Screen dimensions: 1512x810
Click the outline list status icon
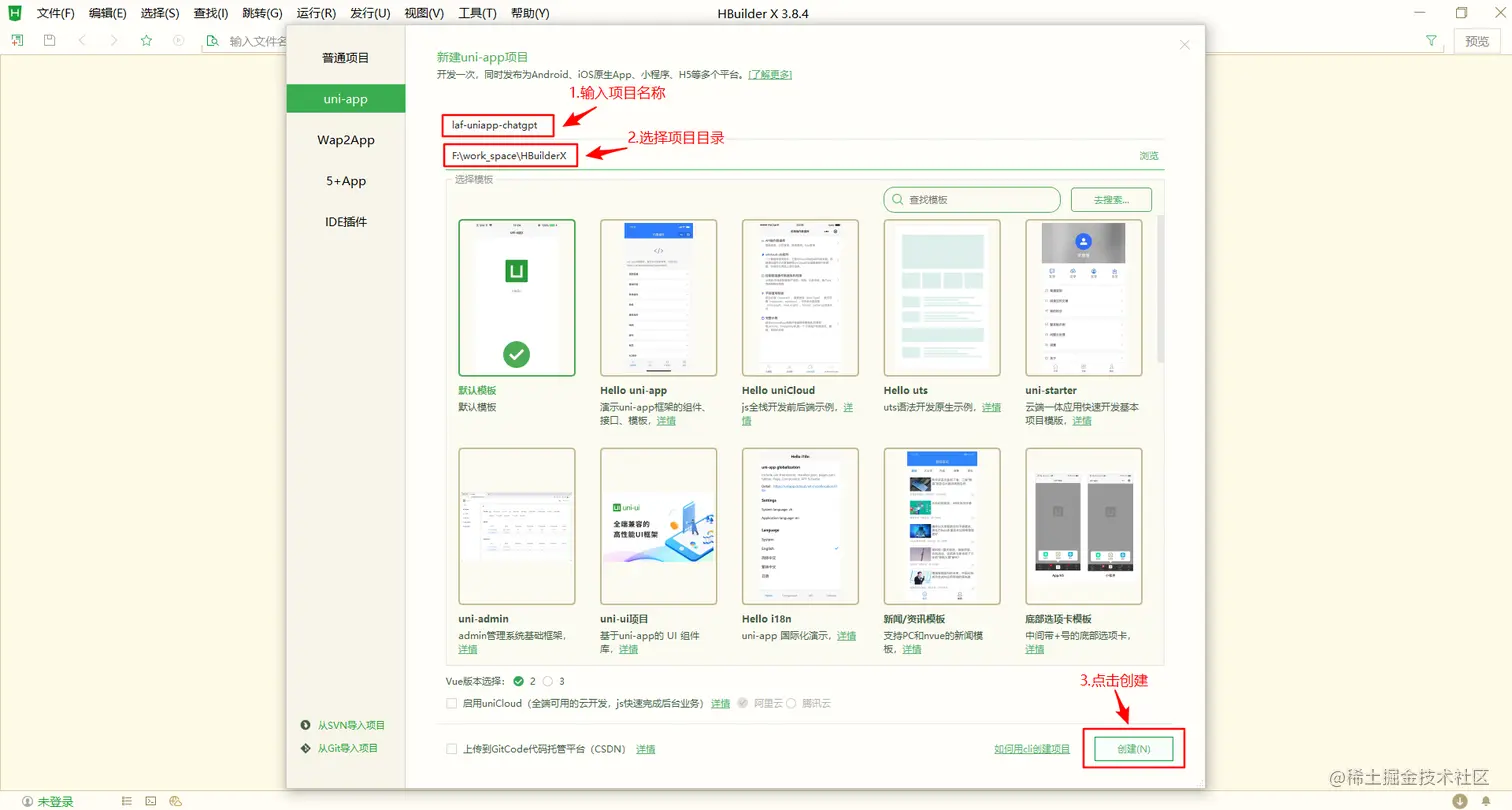(127, 801)
